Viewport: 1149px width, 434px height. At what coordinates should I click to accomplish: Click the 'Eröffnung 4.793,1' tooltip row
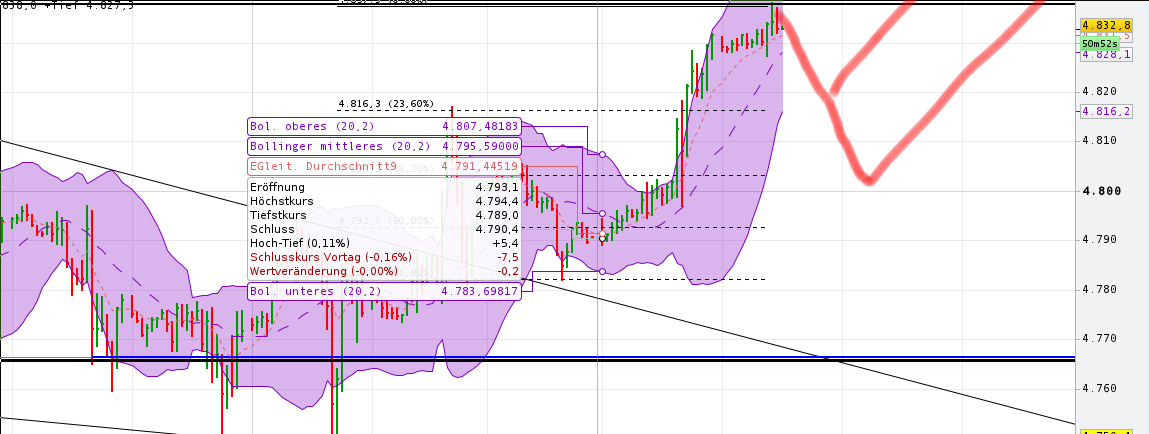click(384, 187)
